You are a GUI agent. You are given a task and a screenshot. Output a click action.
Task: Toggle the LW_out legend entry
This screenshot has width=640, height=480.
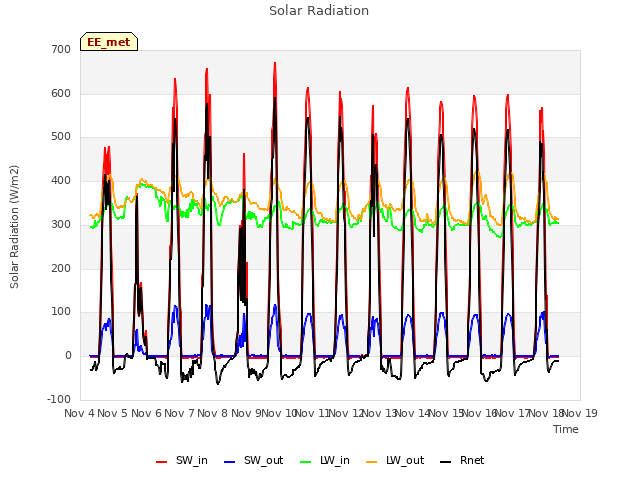point(395,461)
